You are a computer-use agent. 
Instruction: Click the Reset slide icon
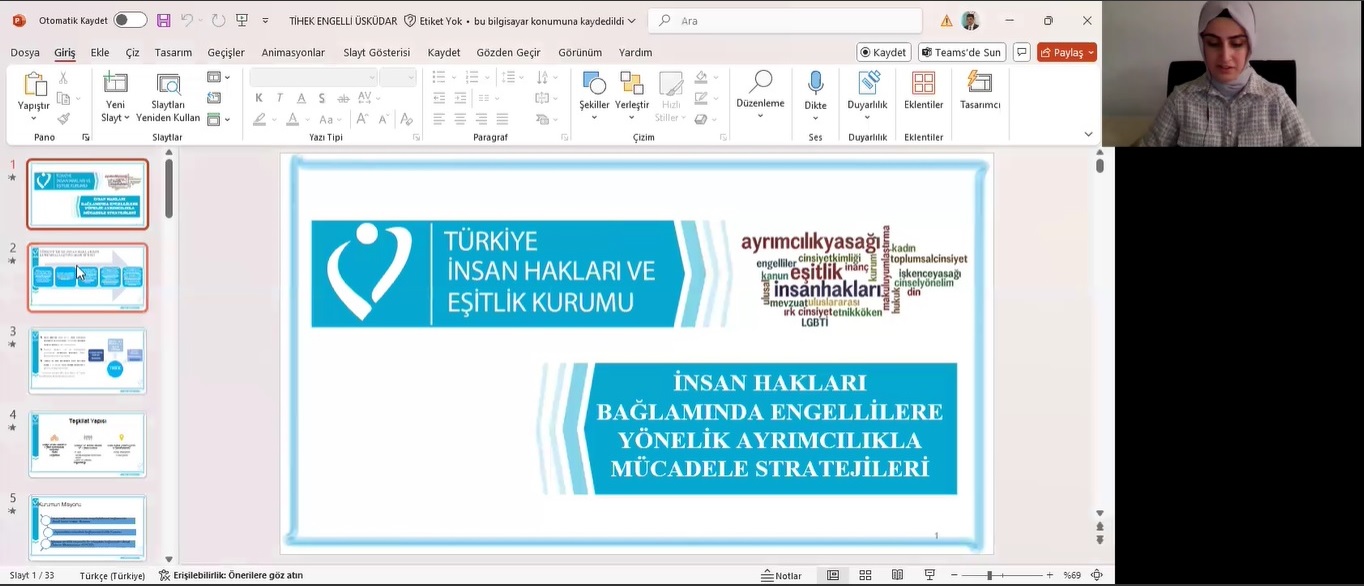(x=214, y=98)
